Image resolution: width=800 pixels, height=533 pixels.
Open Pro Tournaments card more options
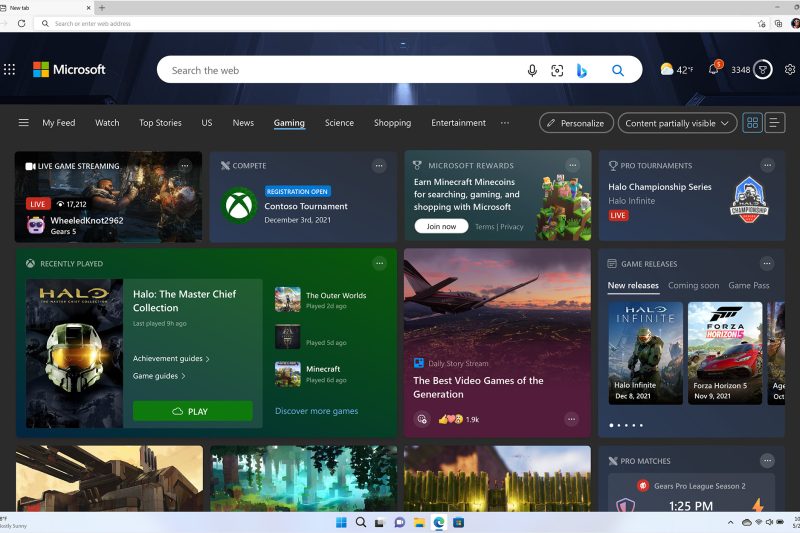tap(767, 165)
